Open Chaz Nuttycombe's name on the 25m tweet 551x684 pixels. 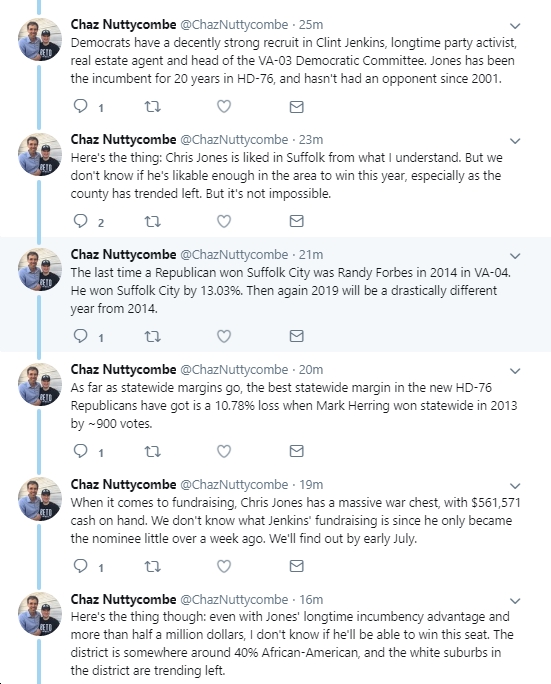(123, 24)
